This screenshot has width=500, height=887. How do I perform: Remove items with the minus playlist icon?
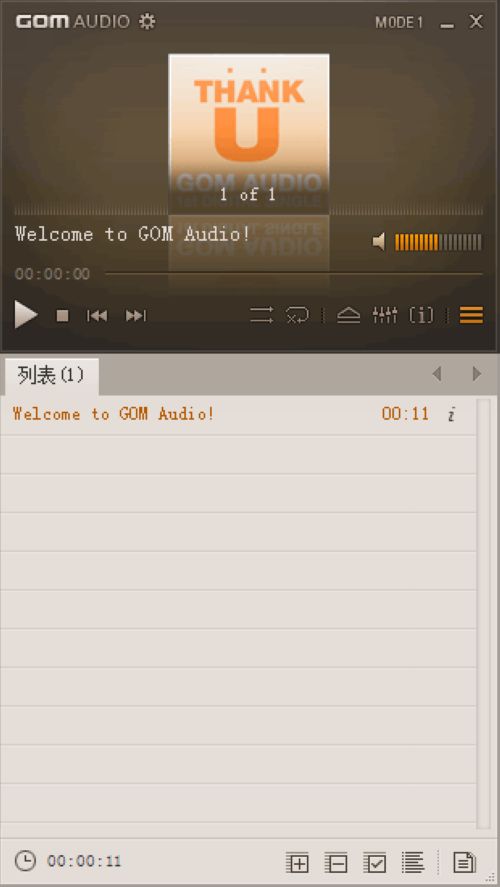(336, 863)
